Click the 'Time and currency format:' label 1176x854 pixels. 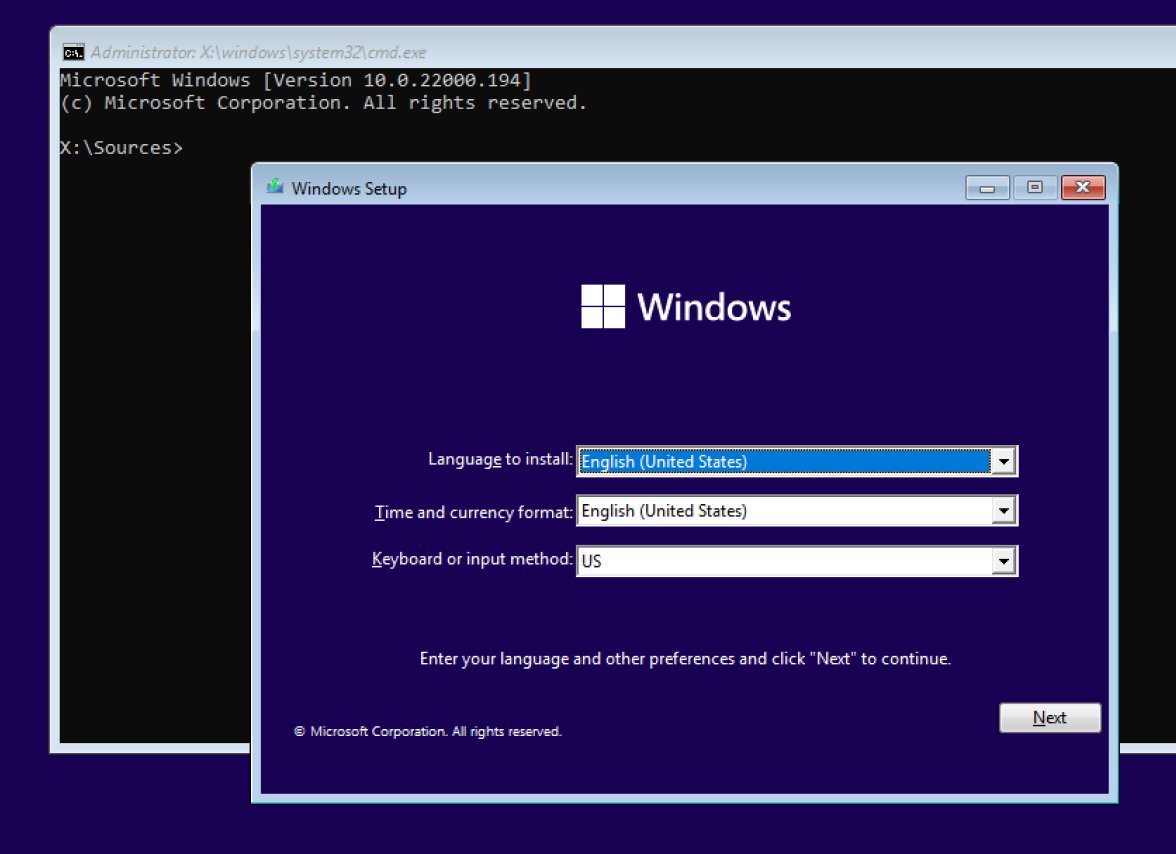(473, 512)
